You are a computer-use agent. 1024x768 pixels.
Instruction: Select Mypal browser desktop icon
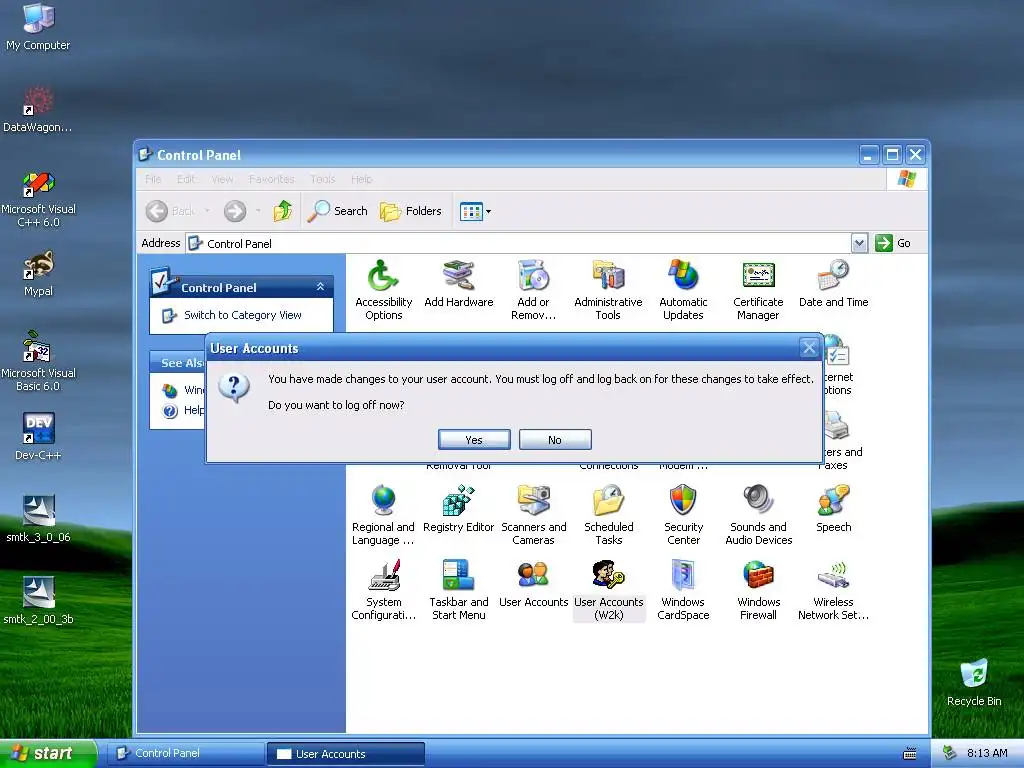pos(38,274)
